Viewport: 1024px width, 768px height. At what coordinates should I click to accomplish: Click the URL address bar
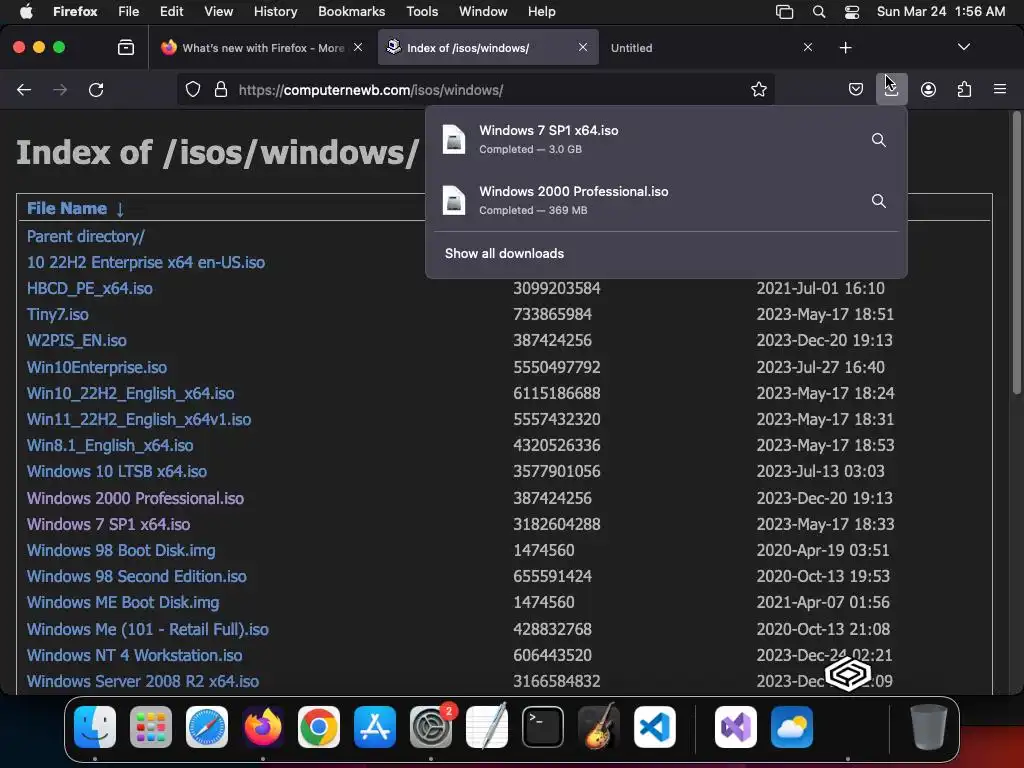pos(475,89)
